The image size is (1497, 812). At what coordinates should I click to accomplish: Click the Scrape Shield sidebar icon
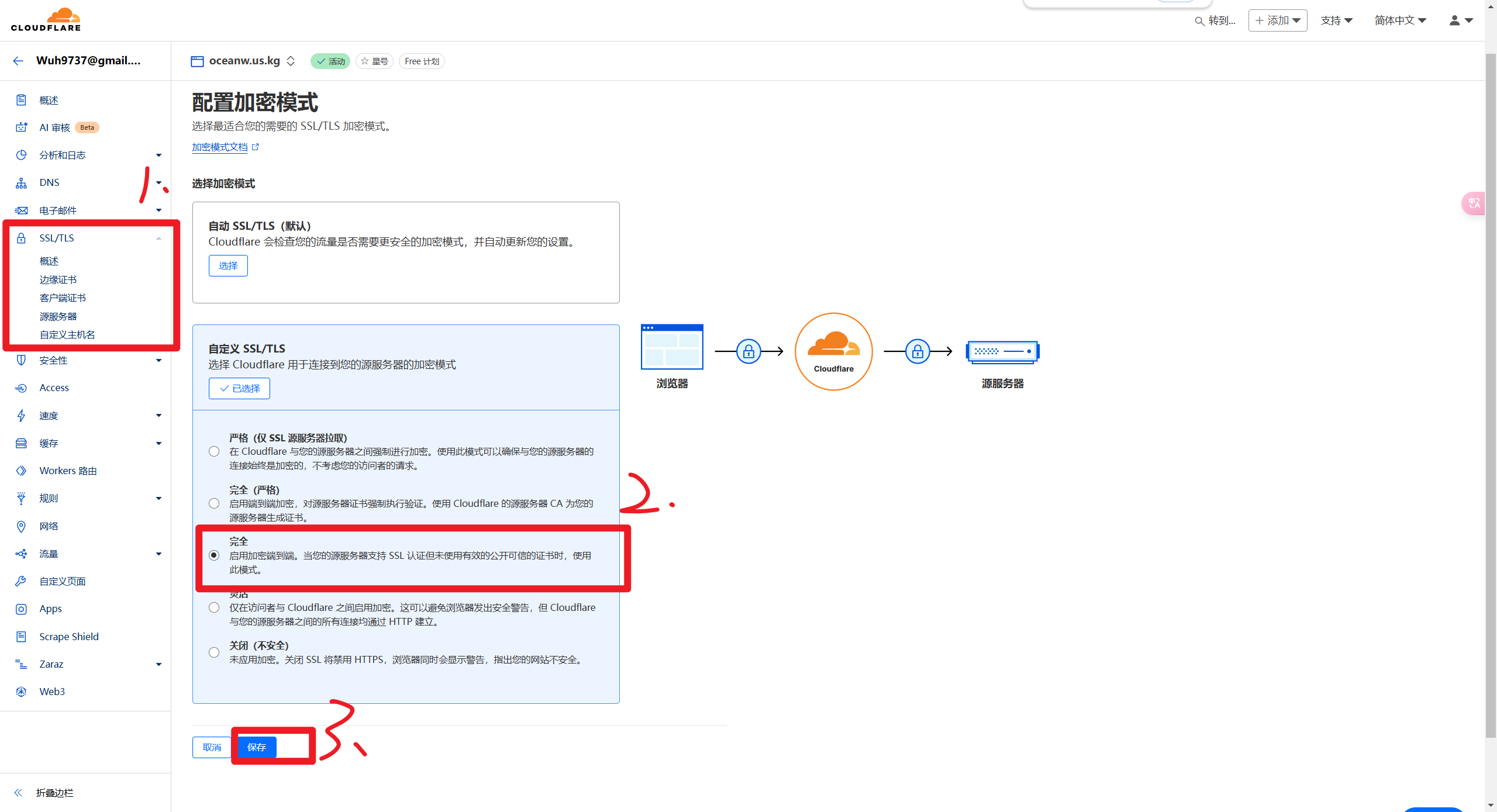[x=21, y=637]
